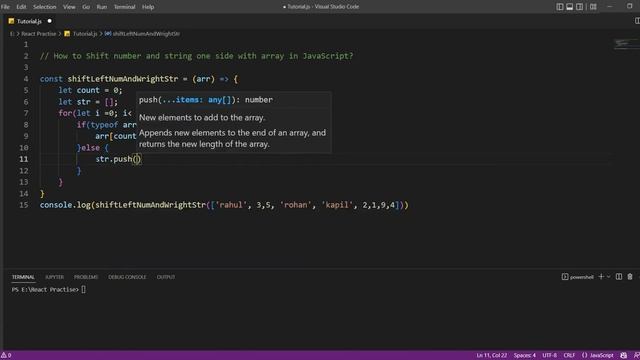Open the Go menu
The image size is (640, 360).
pyautogui.click(x=86, y=7)
